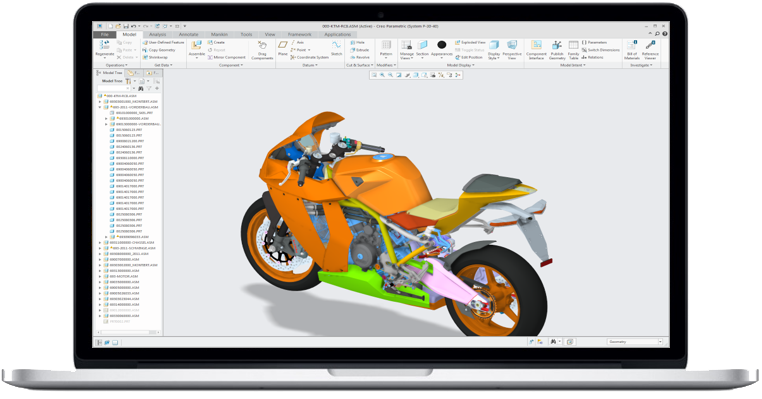Click the ribbon command search magnifier
Image resolution: width=762 pixels, height=399 pixels.
(x=657, y=34)
